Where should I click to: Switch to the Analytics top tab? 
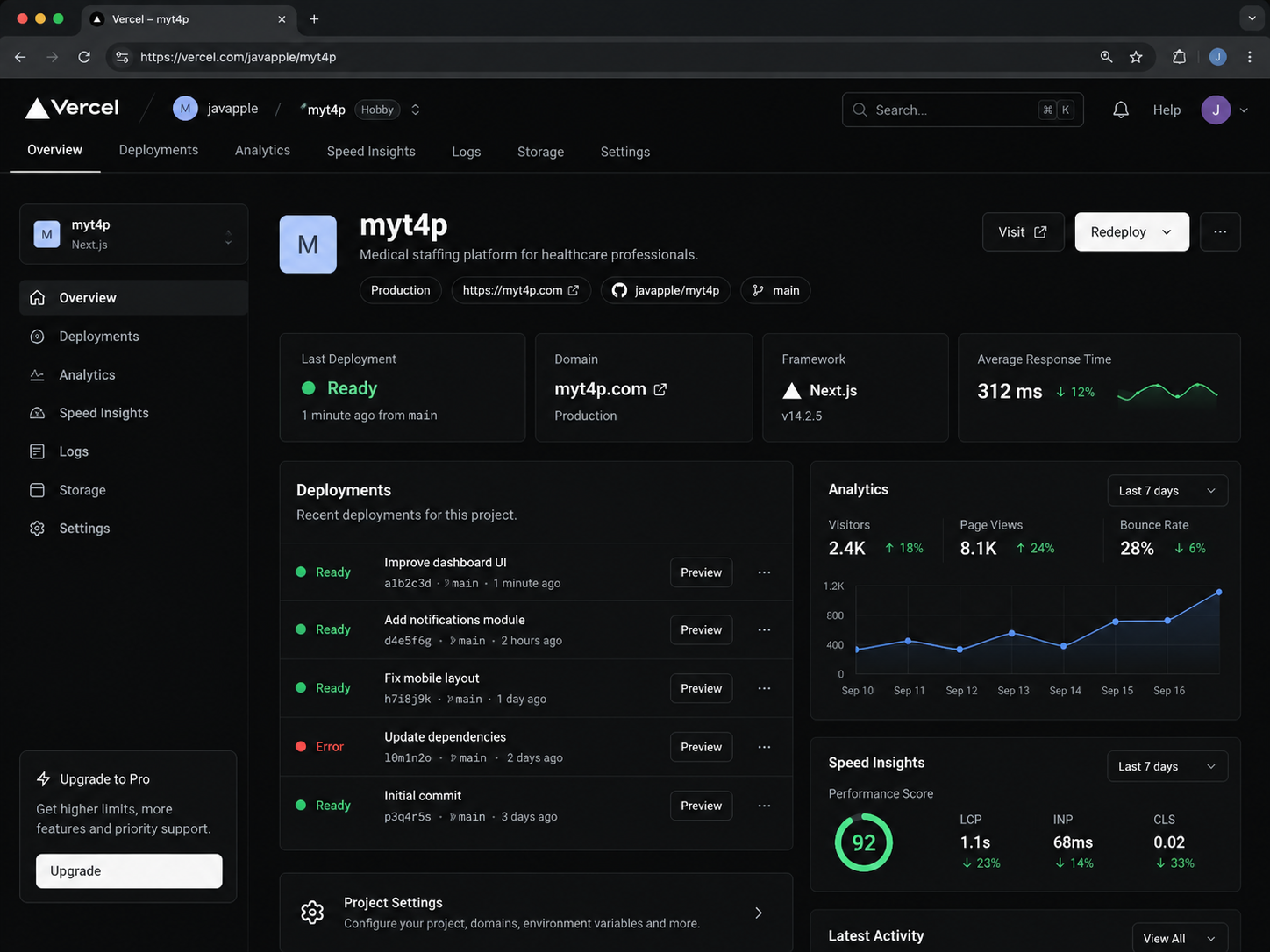click(262, 150)
